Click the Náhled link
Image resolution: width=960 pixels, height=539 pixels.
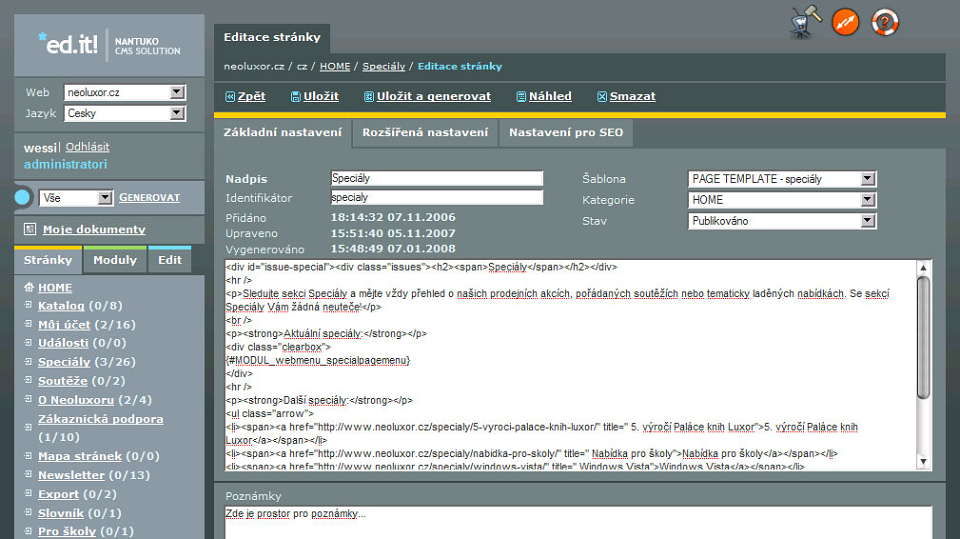coord(550,96)
